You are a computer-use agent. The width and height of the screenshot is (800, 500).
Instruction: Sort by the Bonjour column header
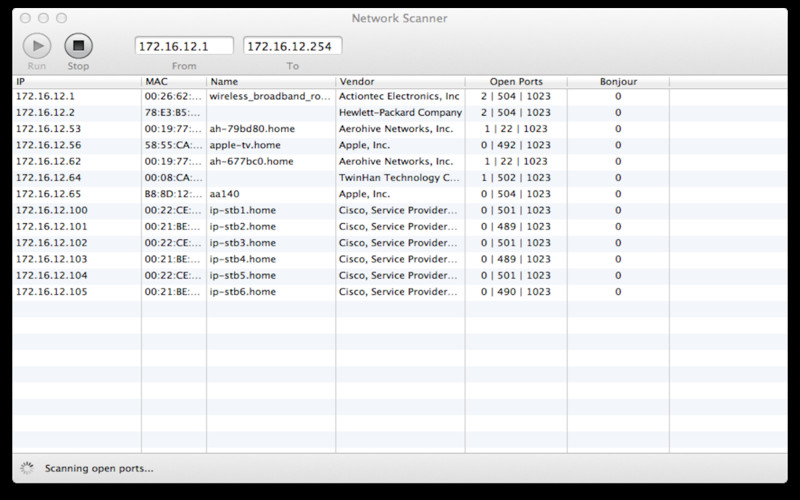[x=618, y=81]
